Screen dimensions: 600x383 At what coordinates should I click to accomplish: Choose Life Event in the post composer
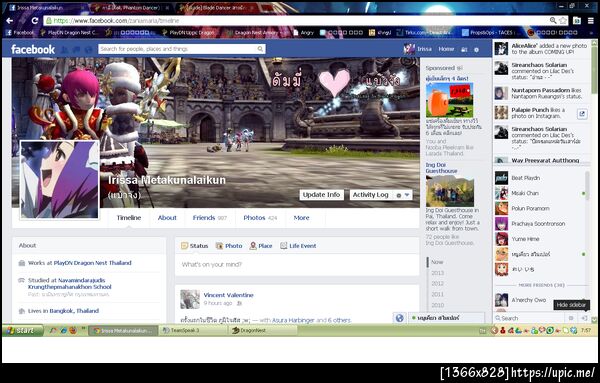(298, 246)
